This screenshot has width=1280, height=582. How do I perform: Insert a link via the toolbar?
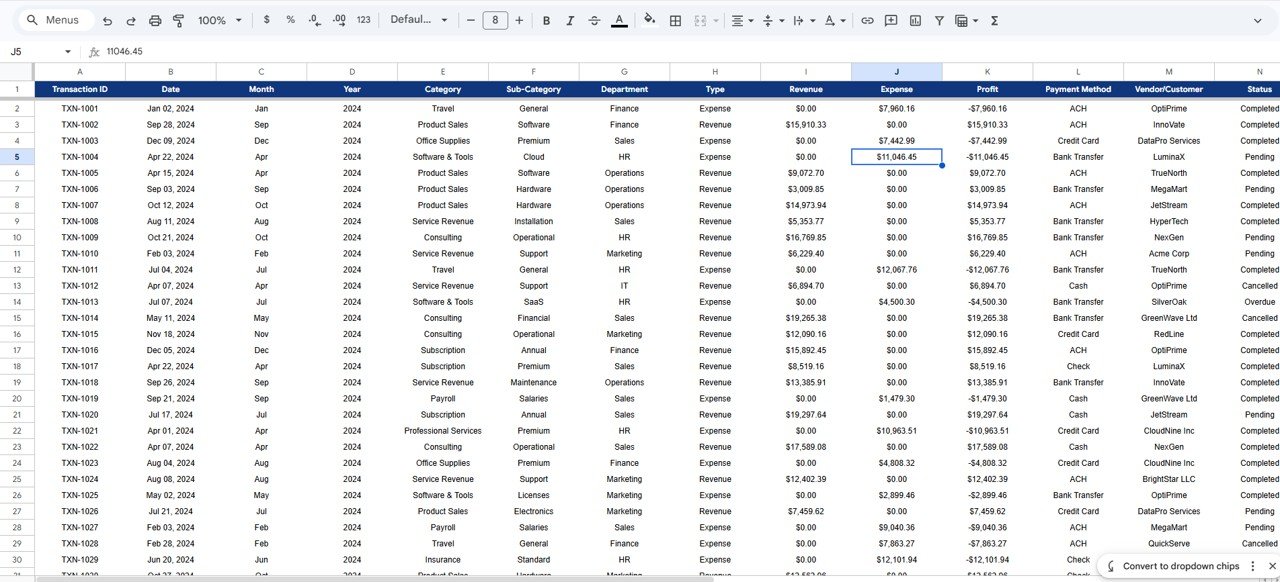click(x=868, y=20)
